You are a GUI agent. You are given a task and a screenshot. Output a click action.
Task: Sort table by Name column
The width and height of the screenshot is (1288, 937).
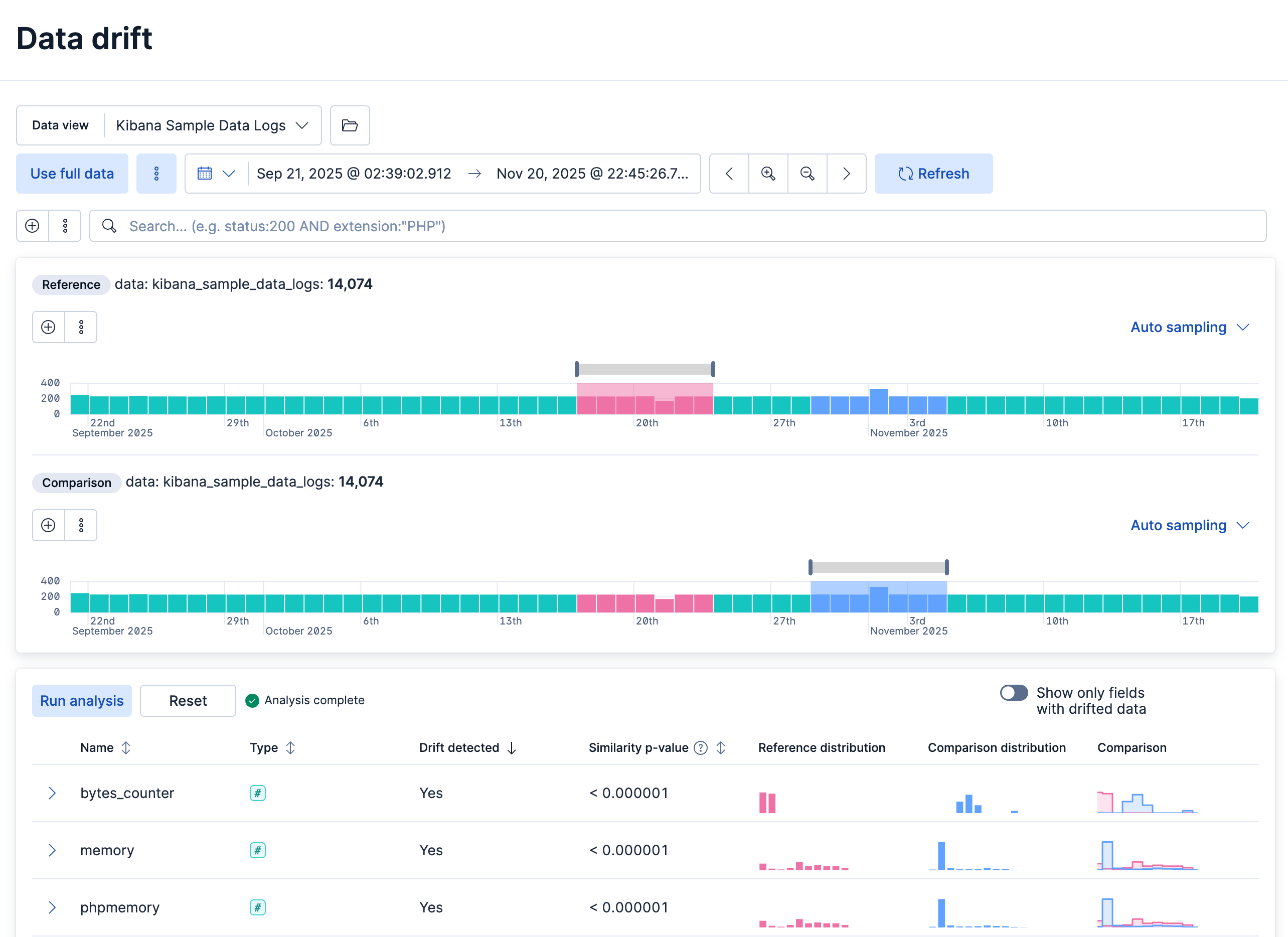point(106,748)
